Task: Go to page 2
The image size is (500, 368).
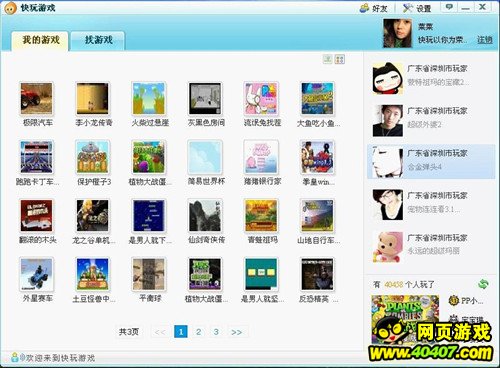Action: click(x=199, y=332)
